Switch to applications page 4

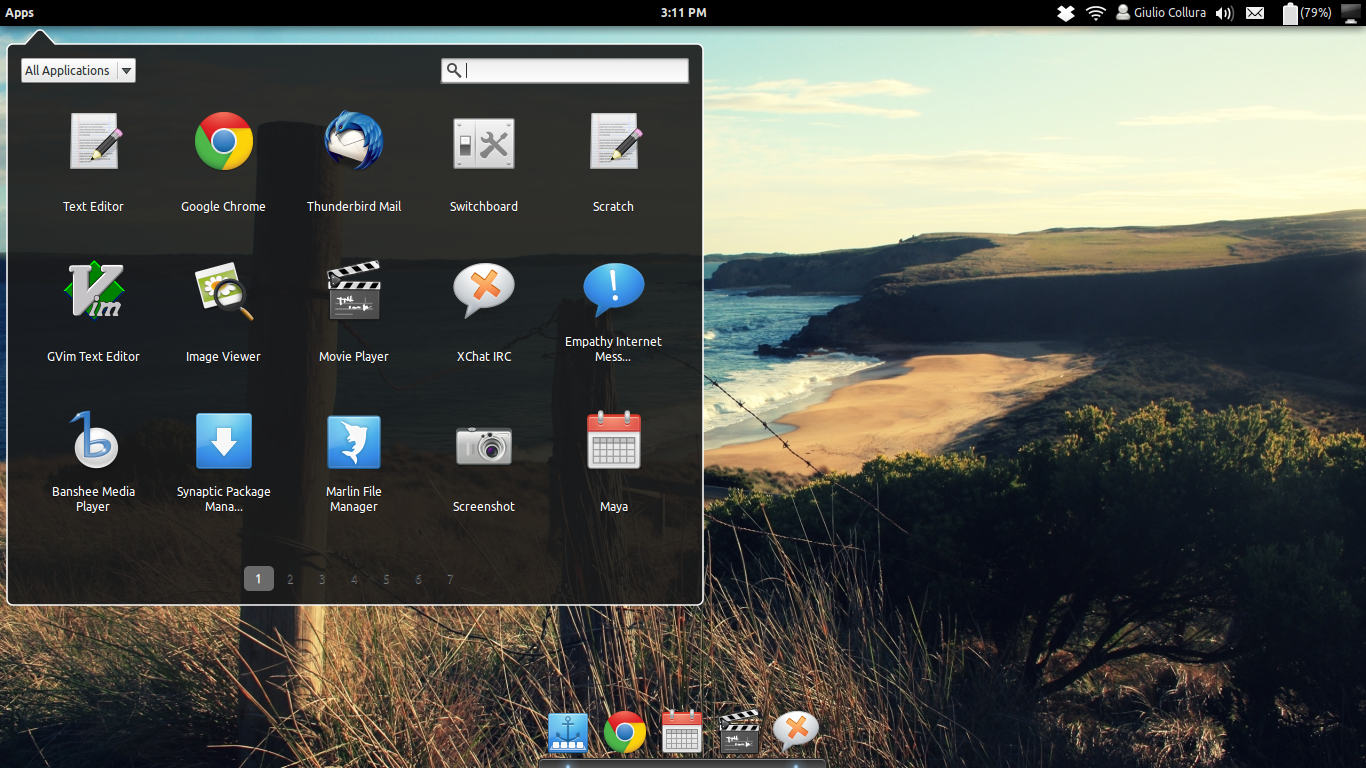click(354, 579)
